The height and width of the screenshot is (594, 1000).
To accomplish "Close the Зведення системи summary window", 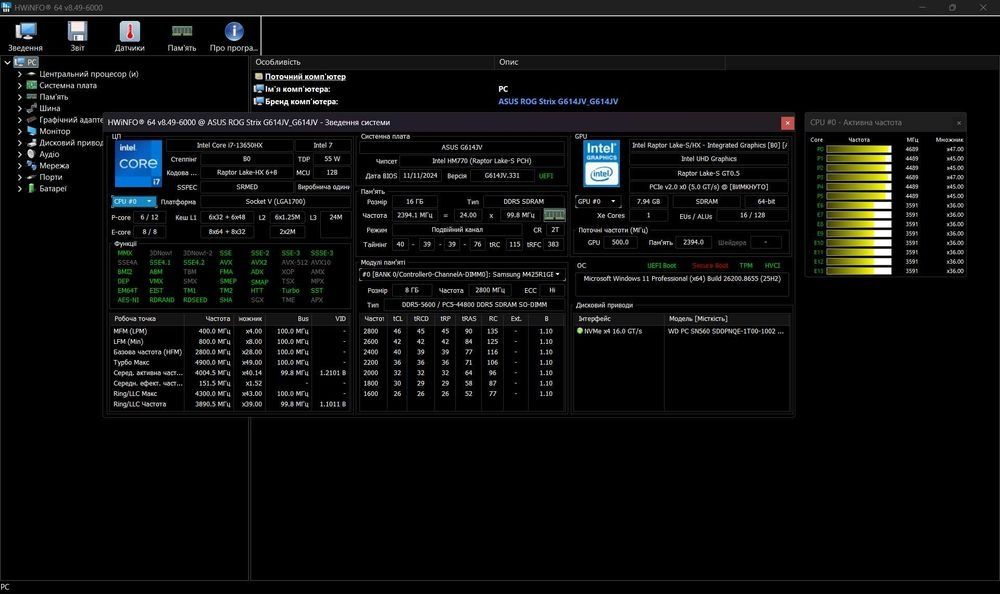I will [x=788, y=123].
